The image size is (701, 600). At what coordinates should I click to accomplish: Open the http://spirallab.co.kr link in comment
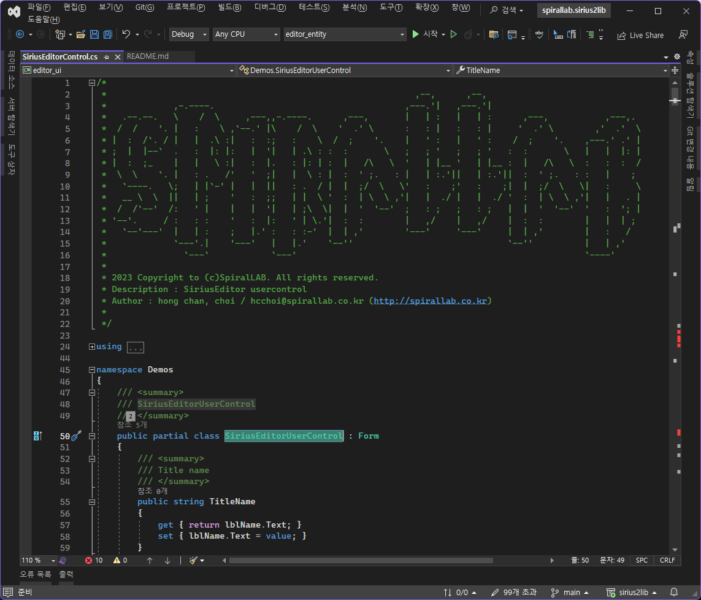click(431, 300)
